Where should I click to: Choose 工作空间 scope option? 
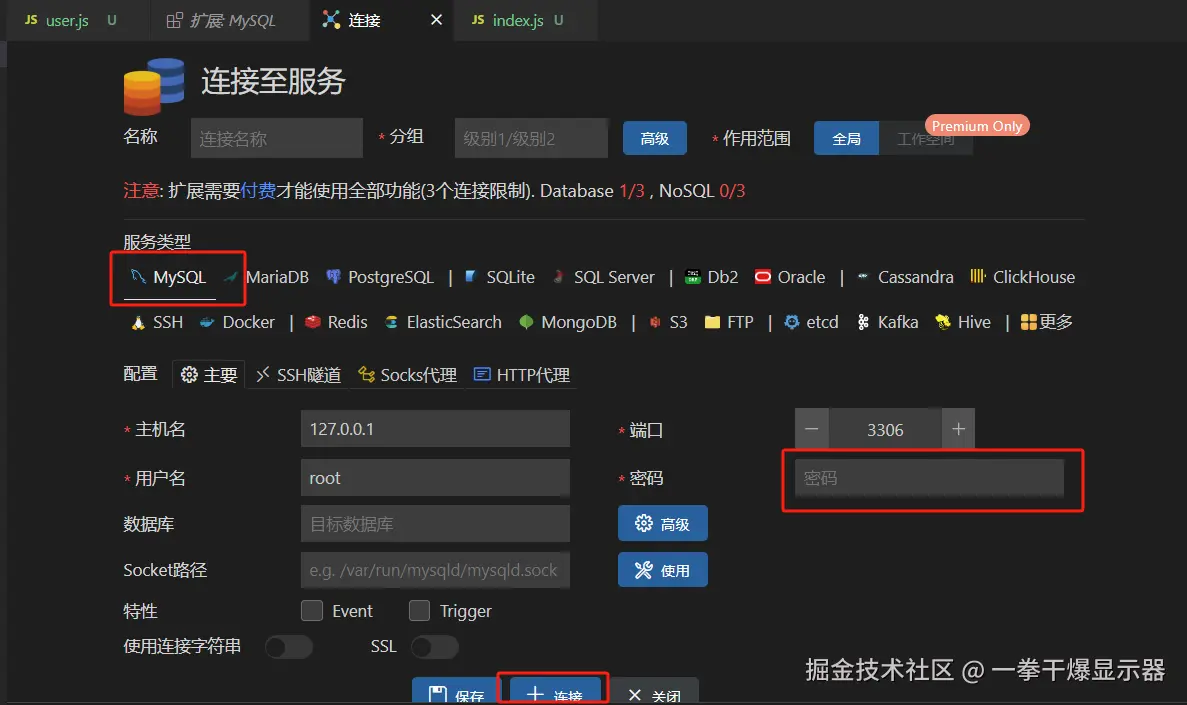point(926,139)
